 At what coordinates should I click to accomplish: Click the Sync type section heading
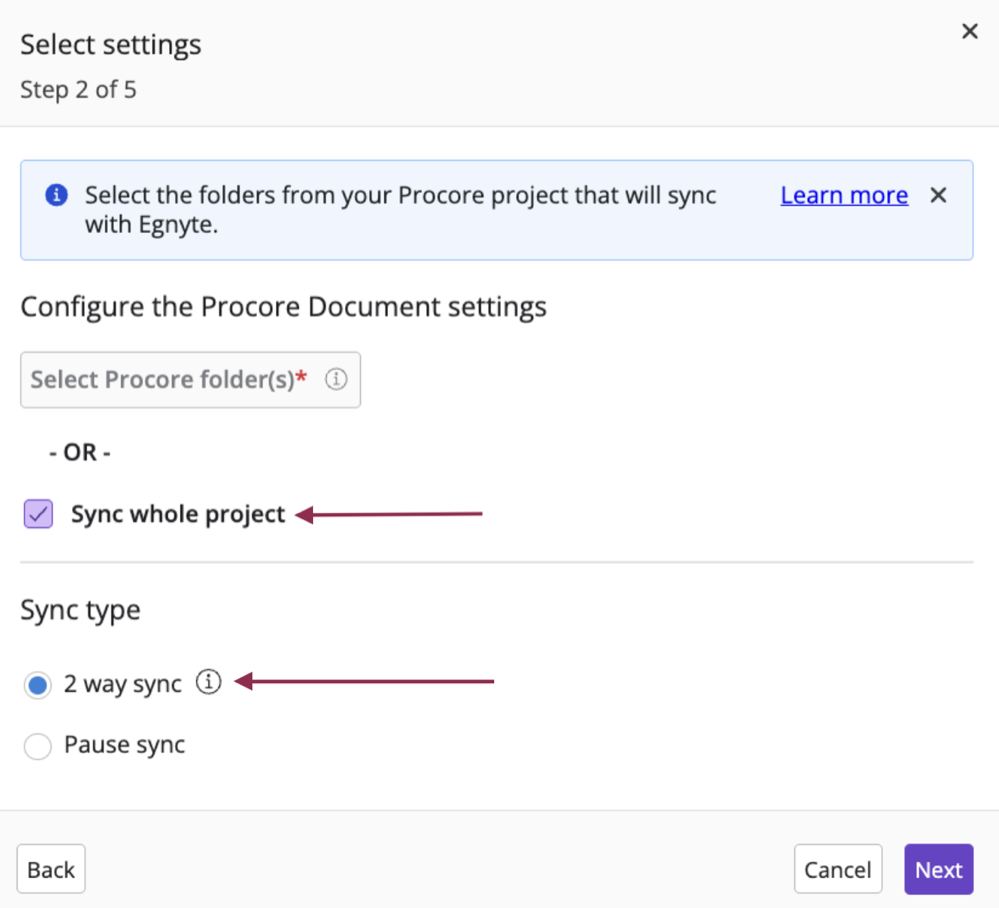coord(80,609)
